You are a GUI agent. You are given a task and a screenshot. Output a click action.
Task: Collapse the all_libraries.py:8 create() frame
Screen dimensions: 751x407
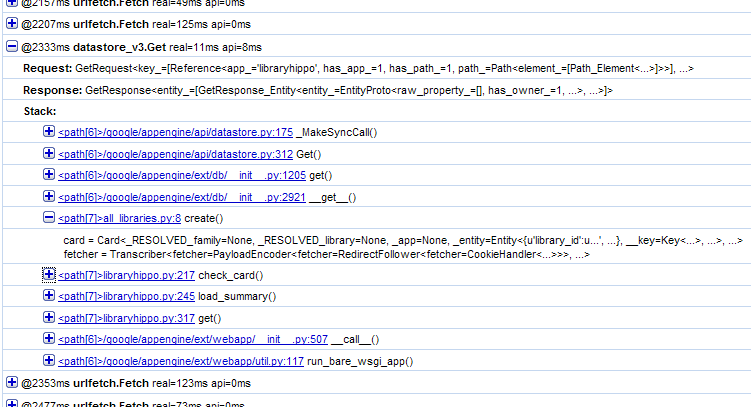click(x=49, y=217)
